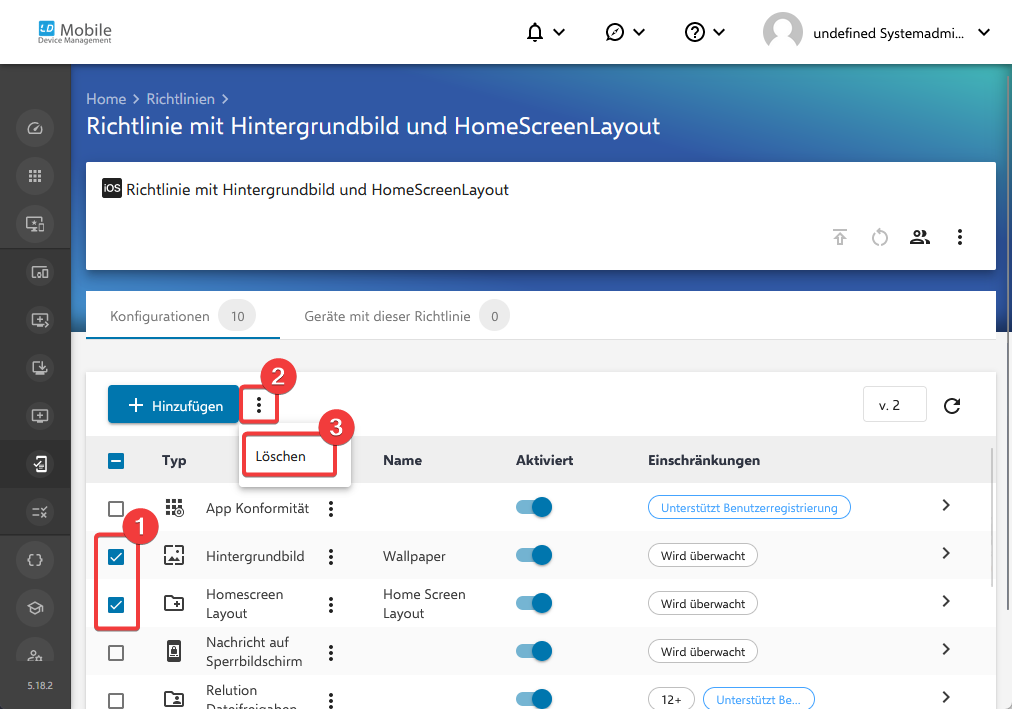
Task: Expand the Homescreen Layout row chevron
Action: coord(946,601)
